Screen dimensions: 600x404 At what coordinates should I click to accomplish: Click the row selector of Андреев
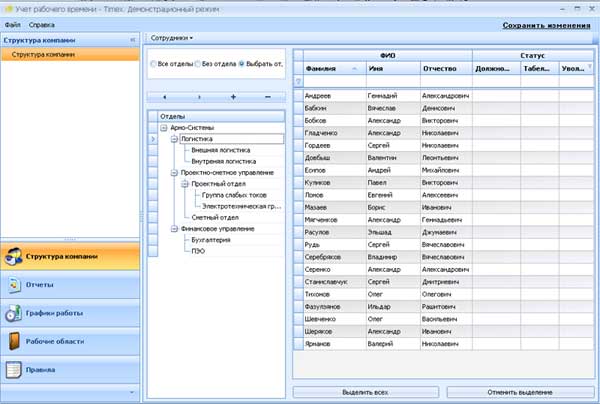[x=298, y=96]
